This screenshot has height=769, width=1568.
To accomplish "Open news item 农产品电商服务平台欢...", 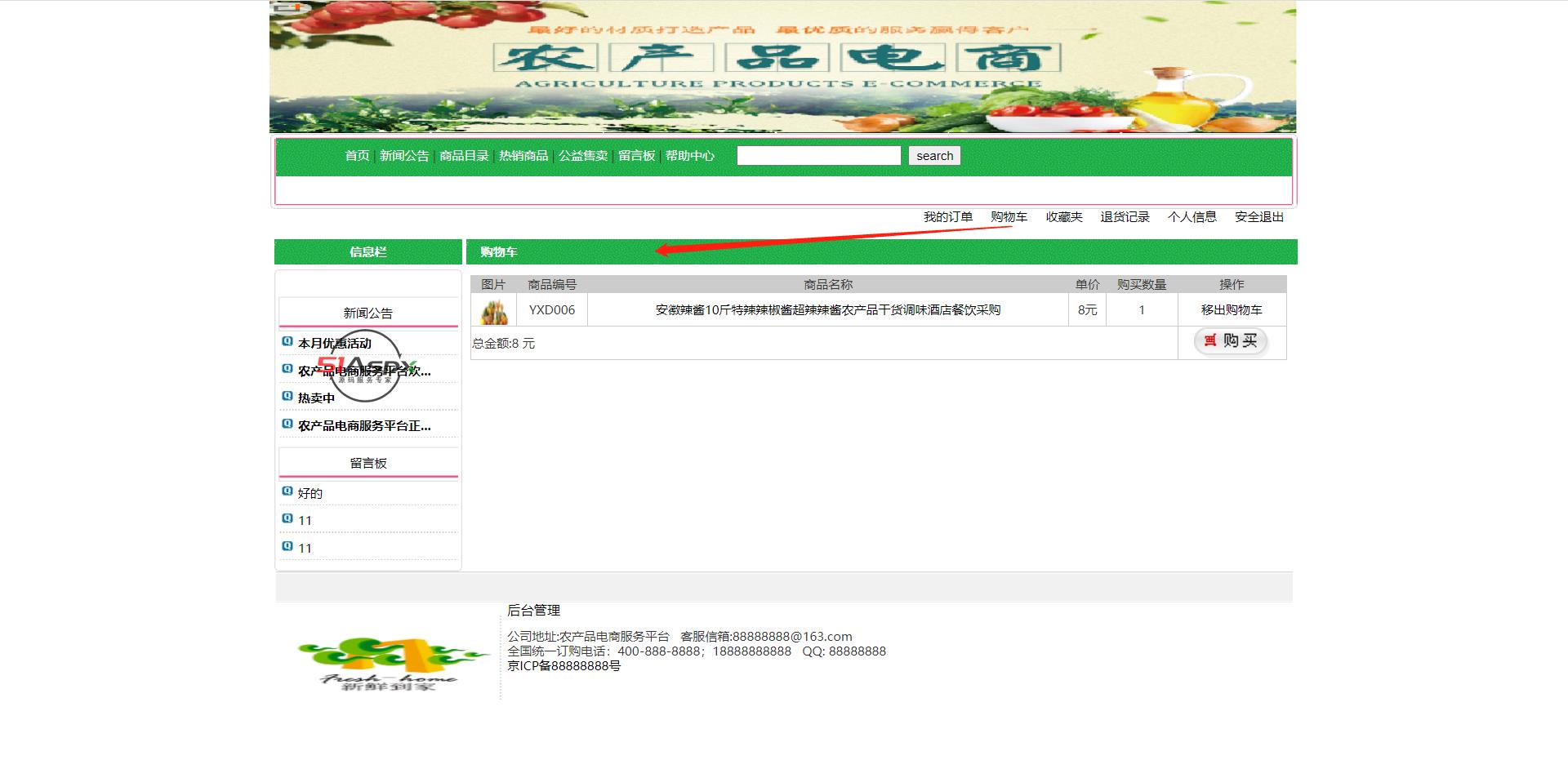I will [x=364, y=371].
